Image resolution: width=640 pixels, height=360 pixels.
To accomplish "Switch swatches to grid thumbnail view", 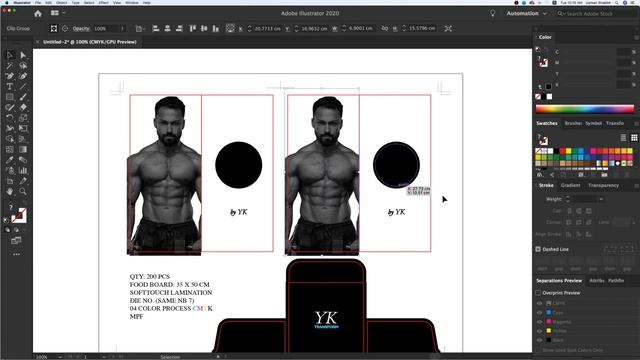I will tap(634, 138).
